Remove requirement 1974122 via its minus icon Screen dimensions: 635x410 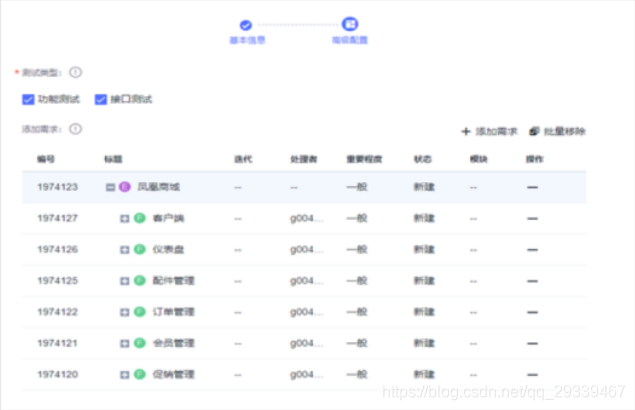(533, 312)
